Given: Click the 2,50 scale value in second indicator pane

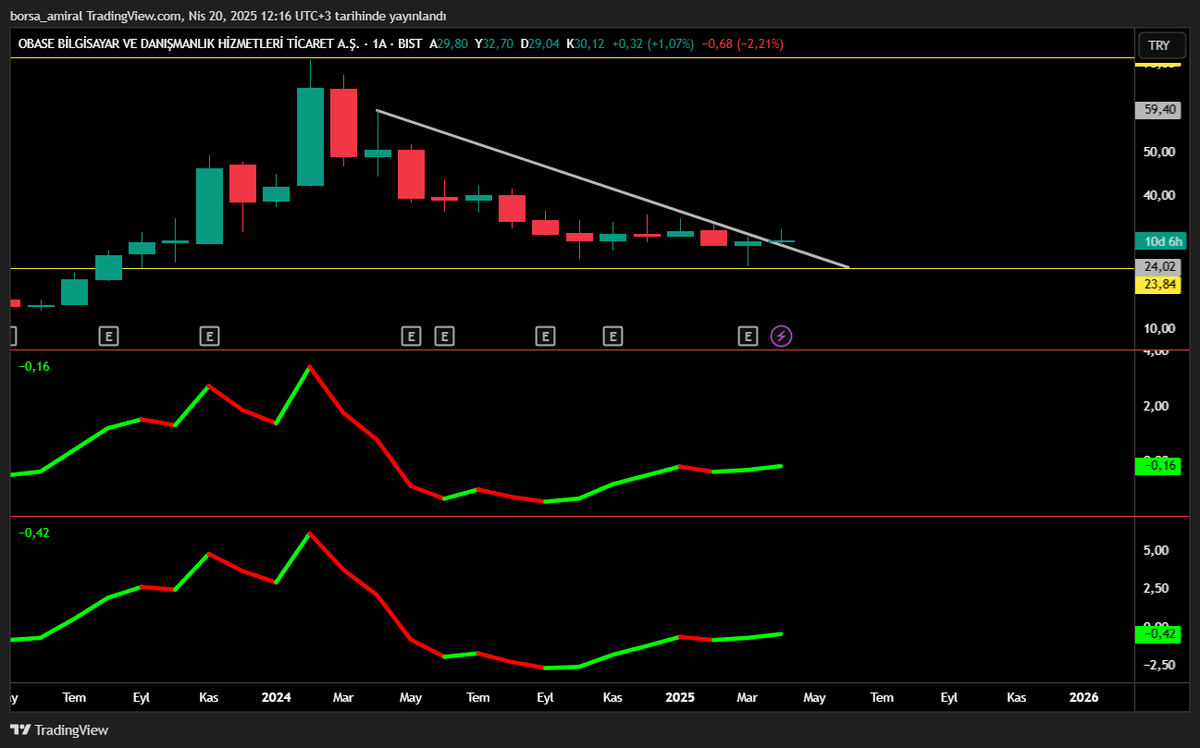Looking at the screenshot, I should (x=1158, y=589).
